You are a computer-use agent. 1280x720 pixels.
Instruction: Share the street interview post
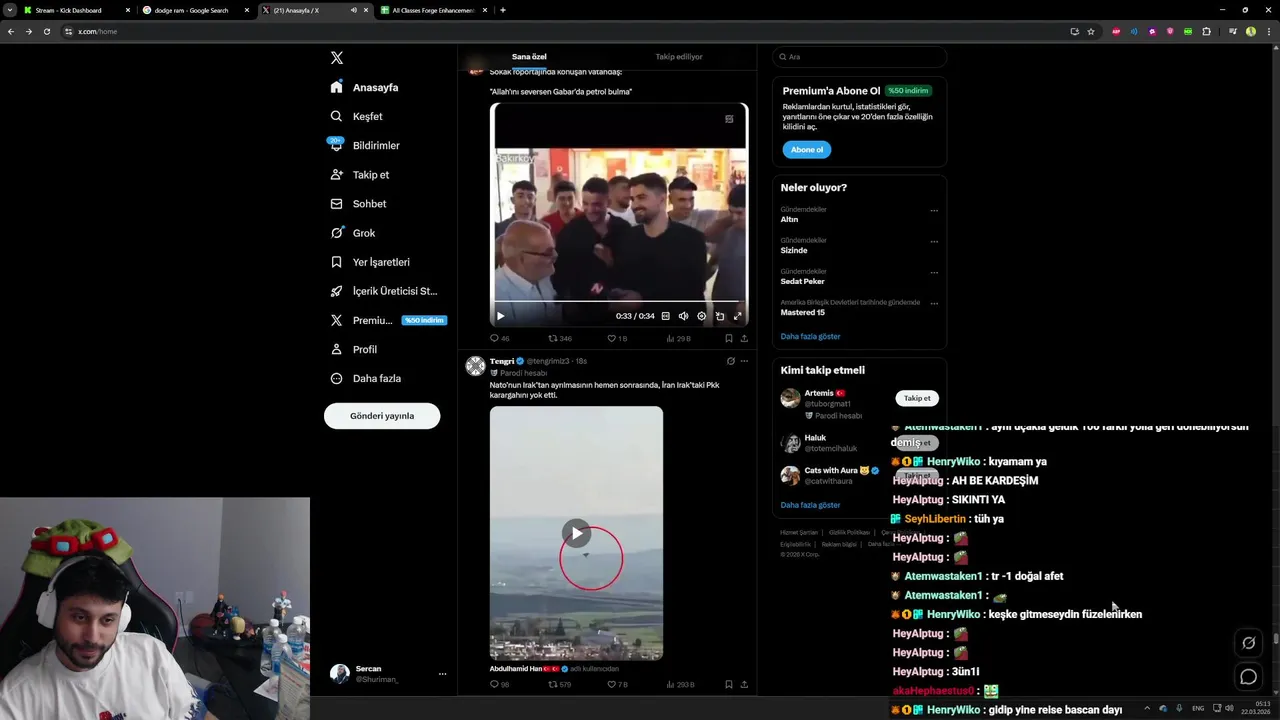pyautogui.click(x=744, y=338)
